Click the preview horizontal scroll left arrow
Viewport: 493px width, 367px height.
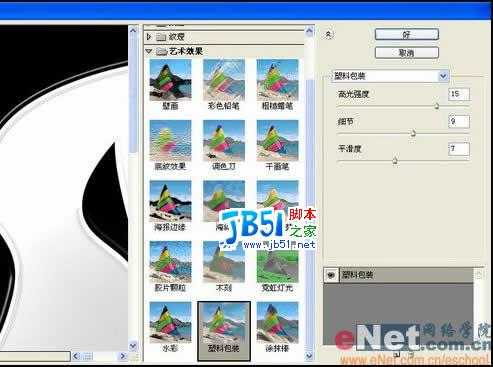76,356
